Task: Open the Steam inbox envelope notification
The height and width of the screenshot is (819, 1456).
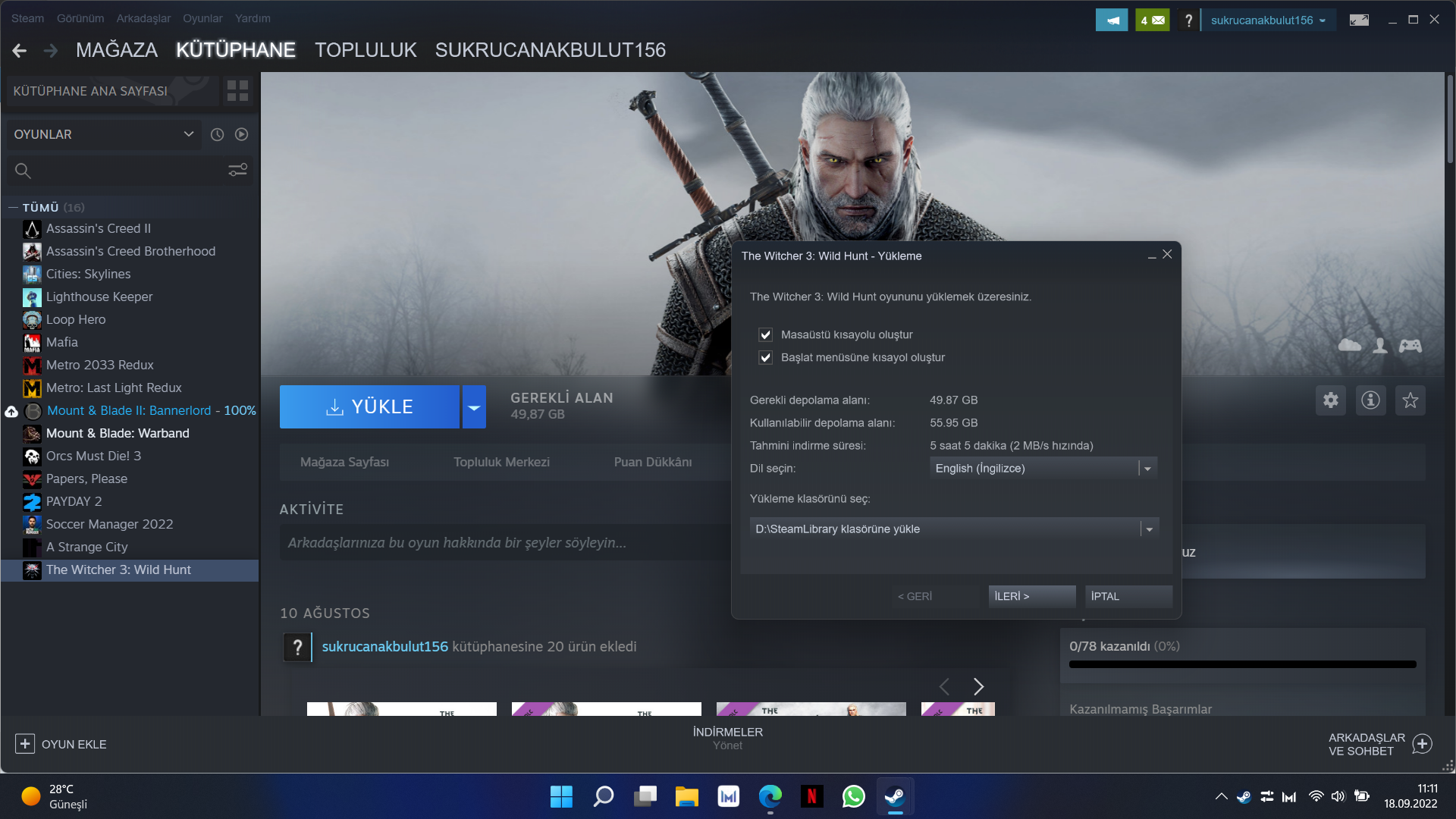Action: 1152,20
